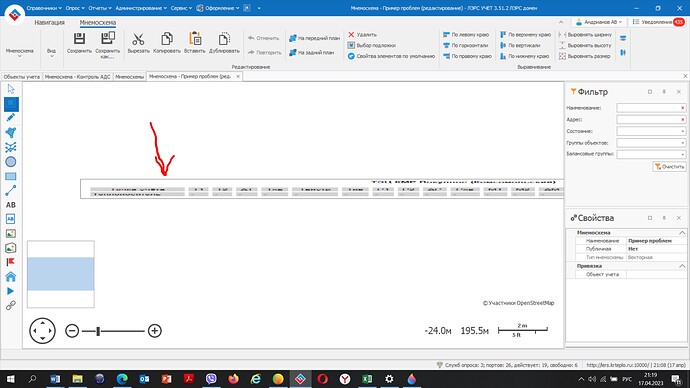Click the Duplicate (Дублировать) icon
Image resolution: width=690 pixels, height=388 pixels.
pyautogui.click(x=224, y=39)
